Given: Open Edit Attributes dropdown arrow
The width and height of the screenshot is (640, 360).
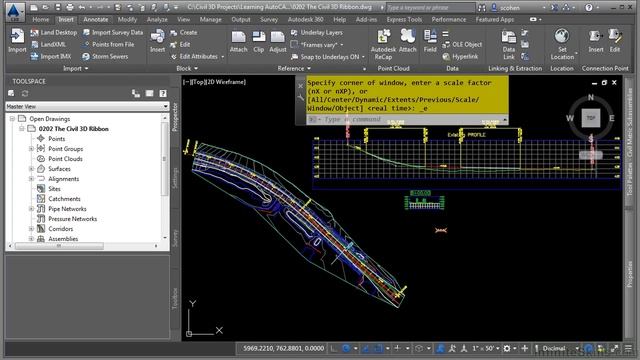Looking at the screenshot, I should click(x=222, y=57).
